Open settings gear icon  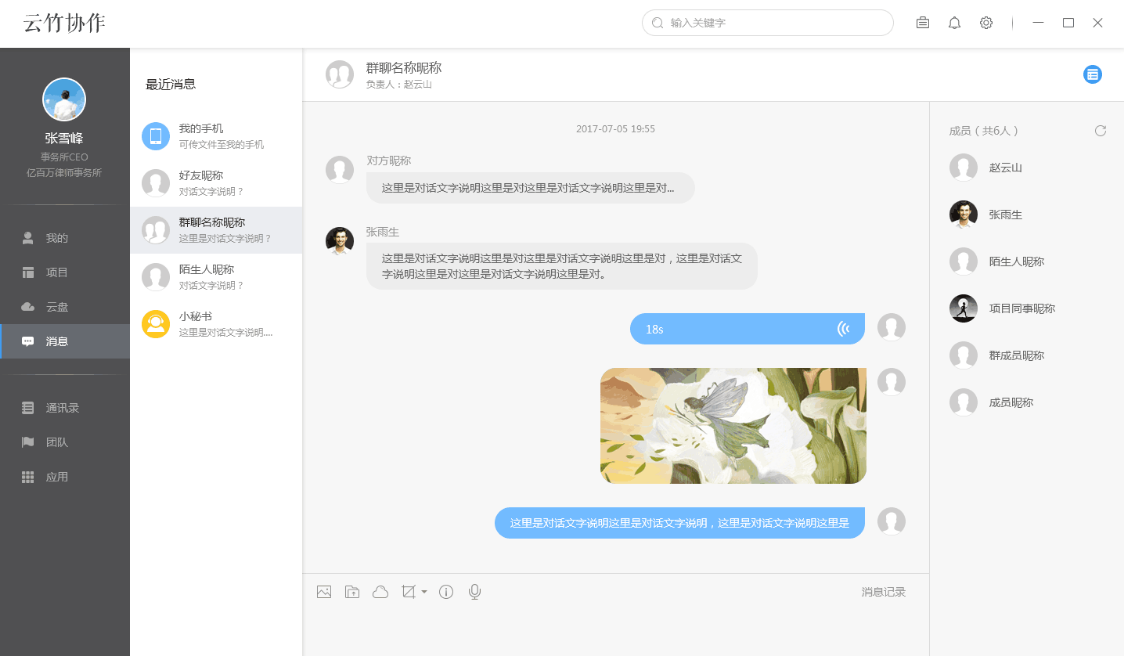[x=987, y=23]
